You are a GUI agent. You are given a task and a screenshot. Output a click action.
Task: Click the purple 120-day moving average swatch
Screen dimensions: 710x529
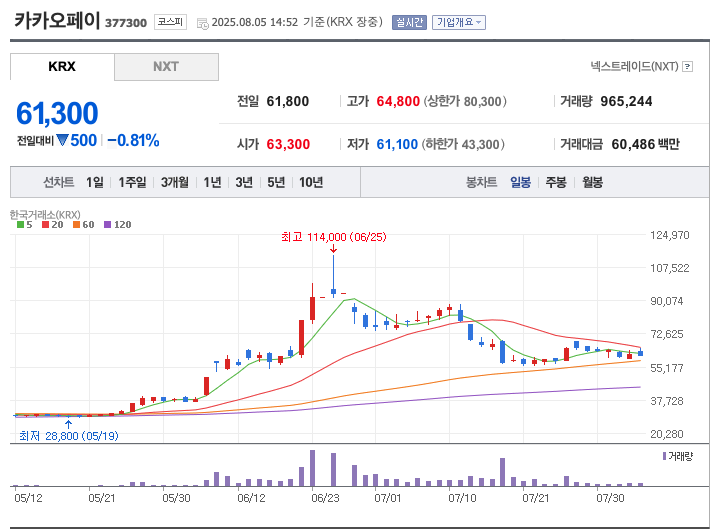tap(107, 225)
